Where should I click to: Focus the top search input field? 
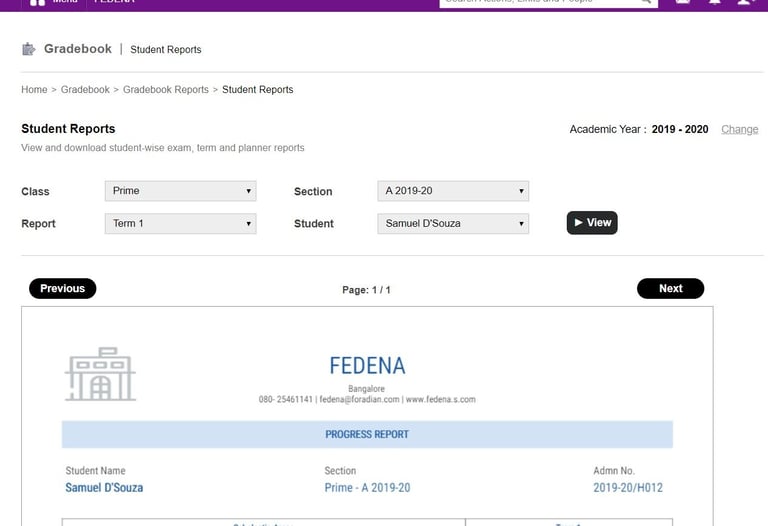click(540, 2)
